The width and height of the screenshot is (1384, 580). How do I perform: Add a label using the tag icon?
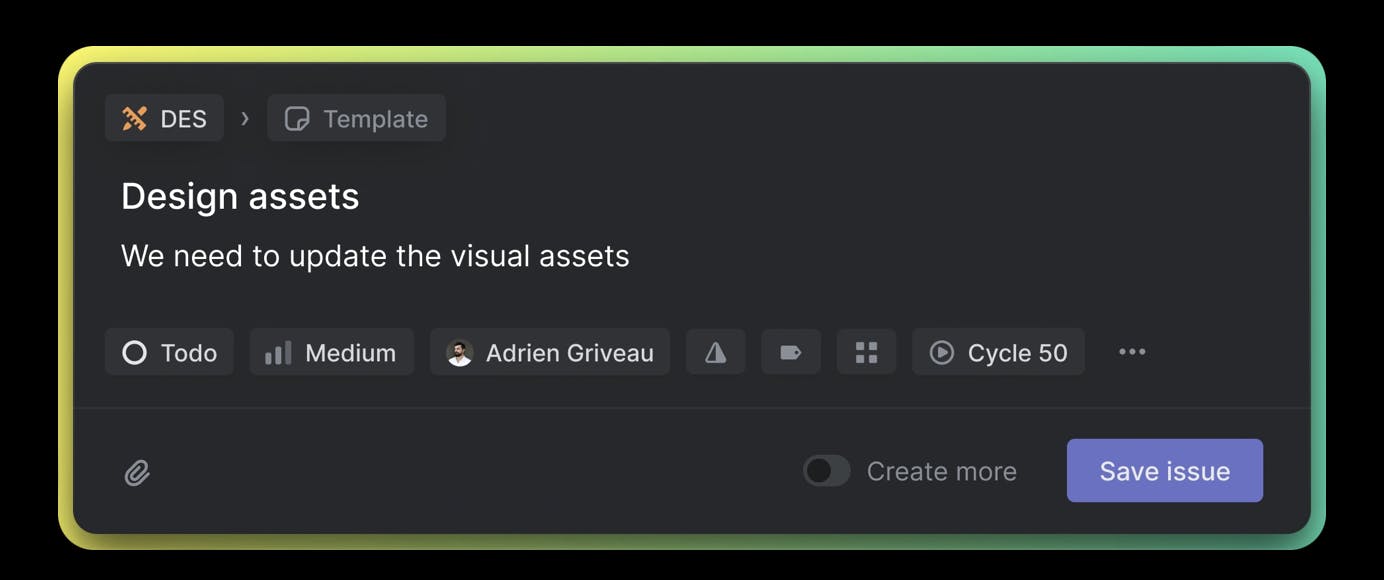[x=791, y=352]
